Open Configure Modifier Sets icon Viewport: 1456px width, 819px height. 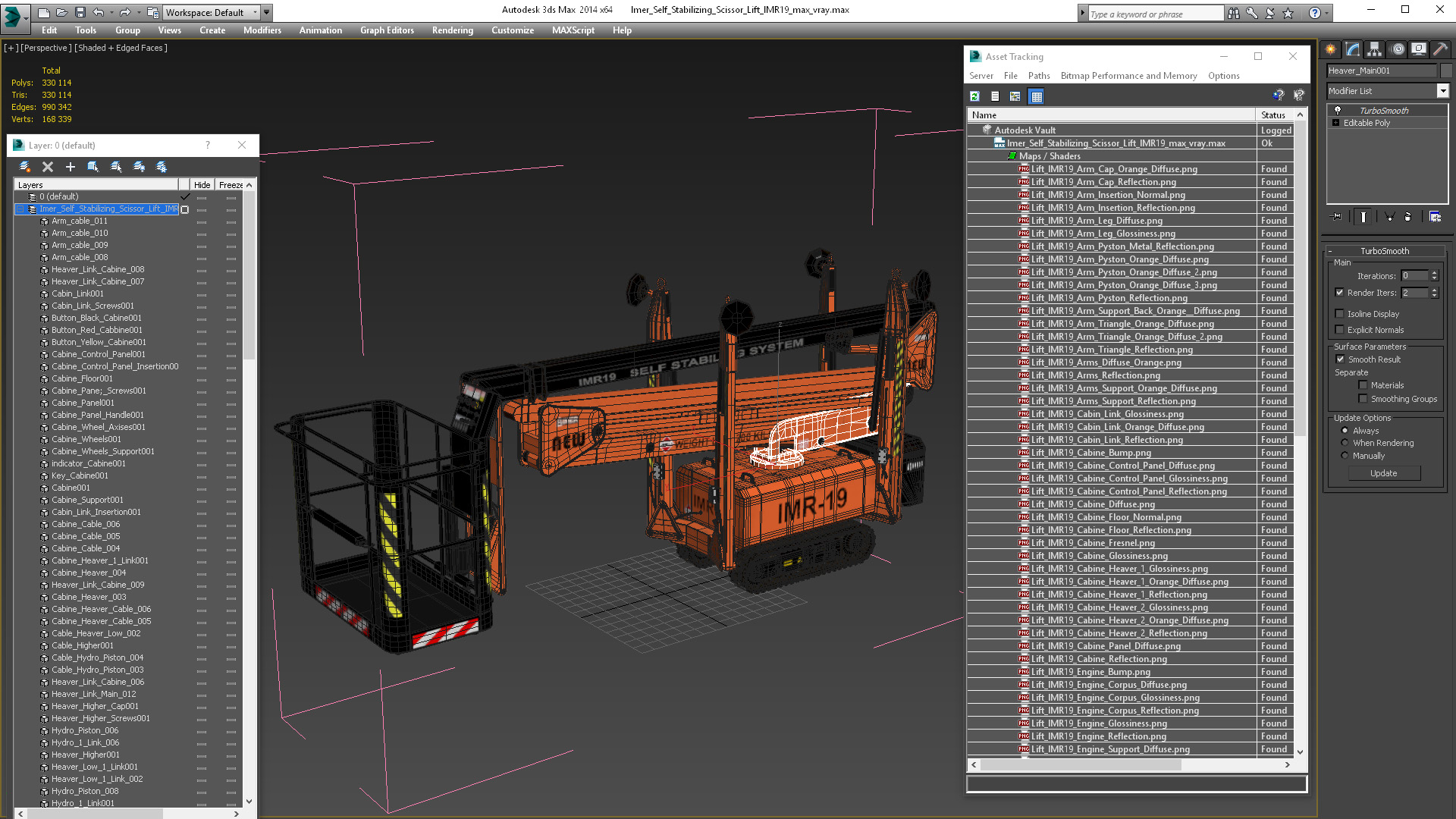point(1436,217)
